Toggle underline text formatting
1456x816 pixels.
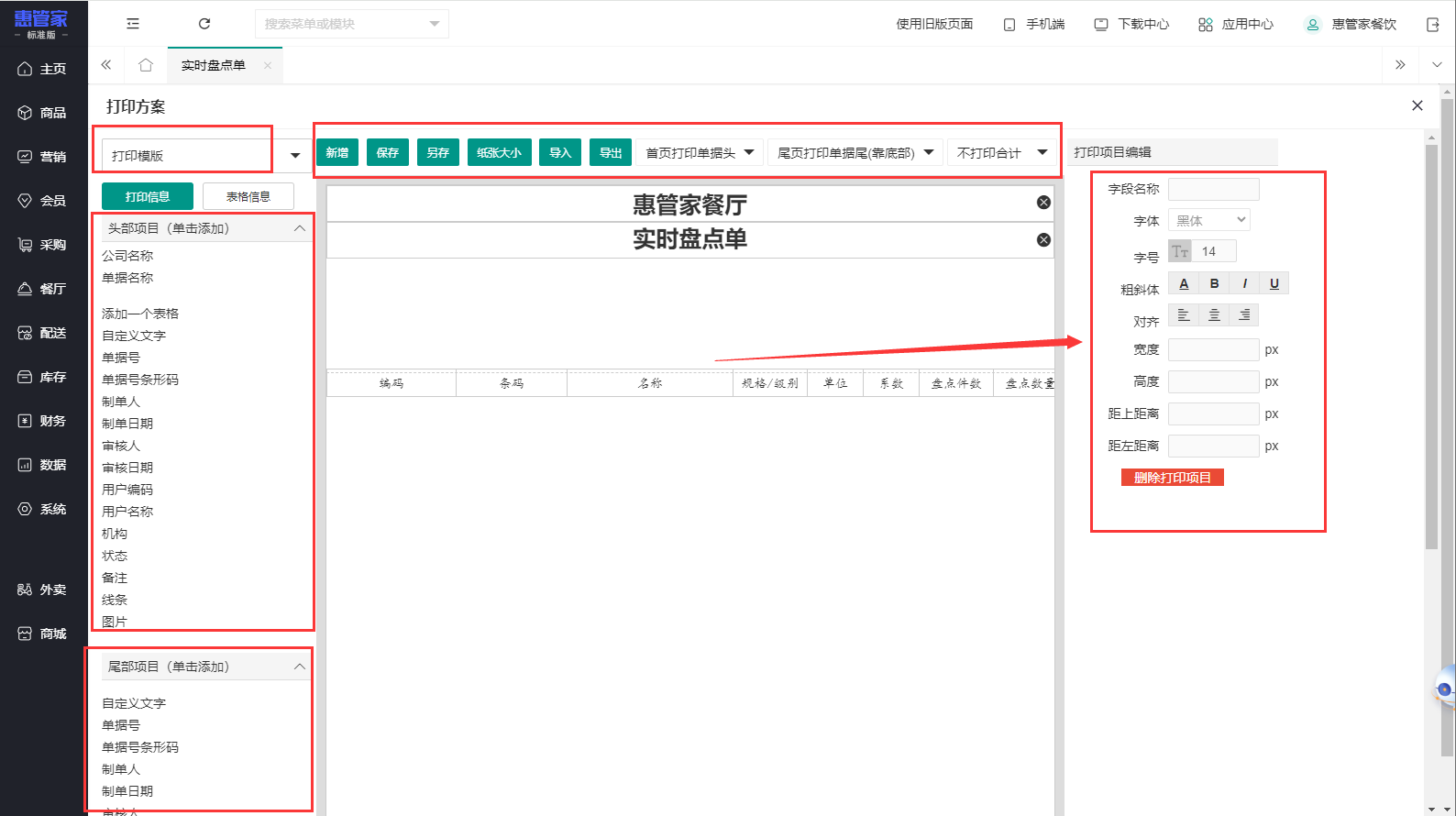point(1274,283)
